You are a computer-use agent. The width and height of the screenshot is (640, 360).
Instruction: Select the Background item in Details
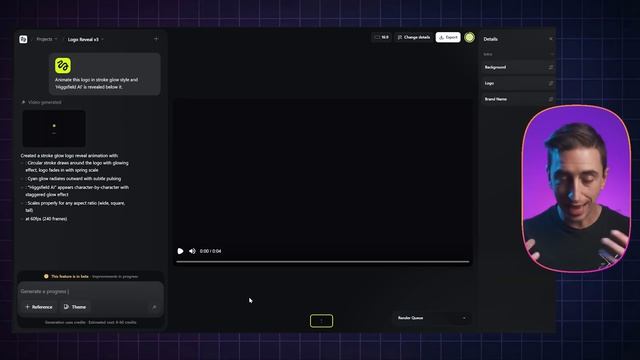(517, 67)
